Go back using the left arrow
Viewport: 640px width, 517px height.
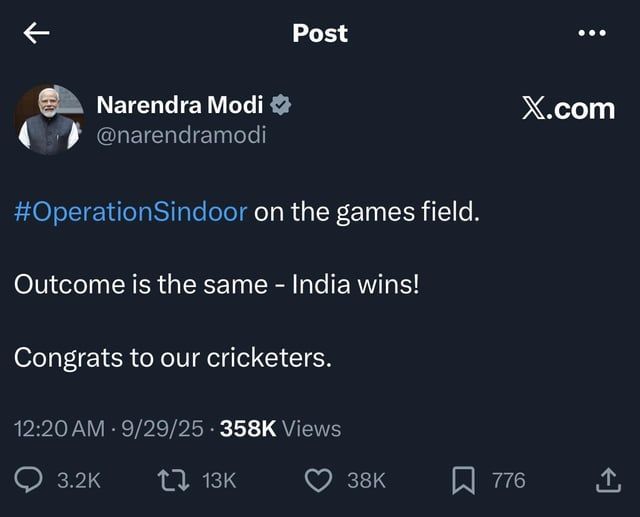click(36, 33)
